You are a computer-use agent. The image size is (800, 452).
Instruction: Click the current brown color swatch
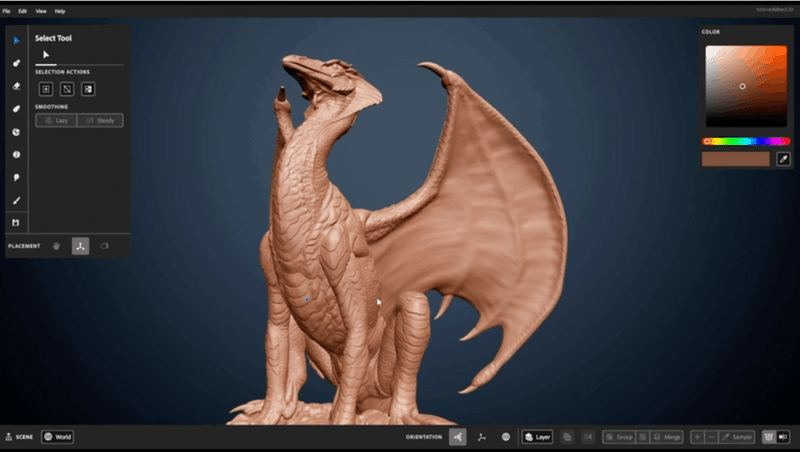tap(736, 159)
